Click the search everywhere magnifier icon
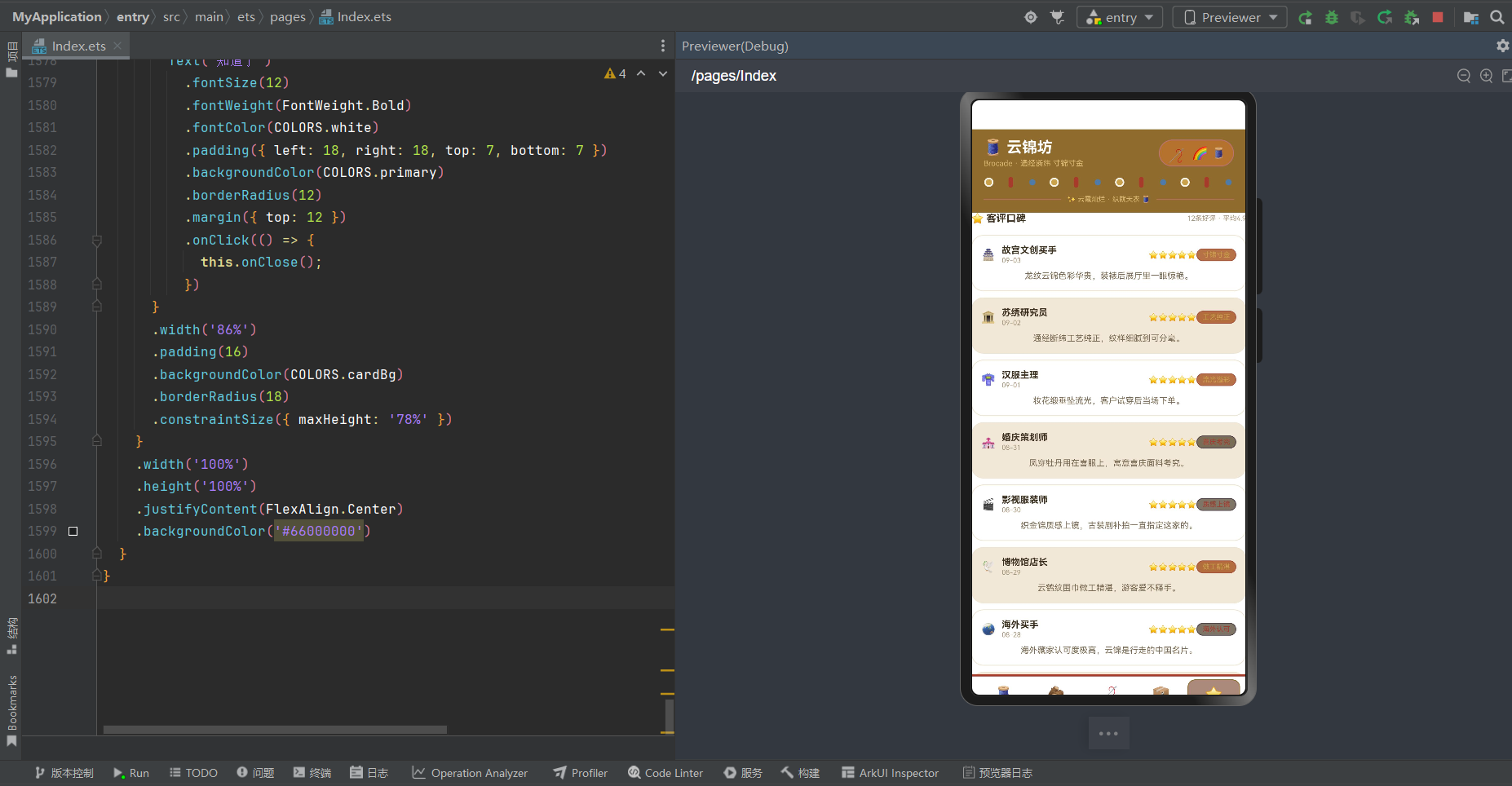This screenshot has height=786, width=1512. point(1497,17)
